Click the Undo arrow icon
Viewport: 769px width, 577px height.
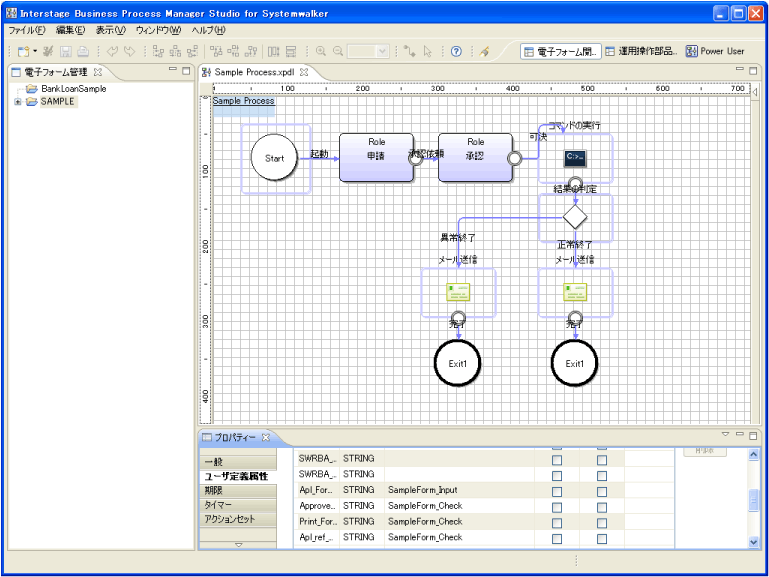pyautogui.click(x=112, y=51)
